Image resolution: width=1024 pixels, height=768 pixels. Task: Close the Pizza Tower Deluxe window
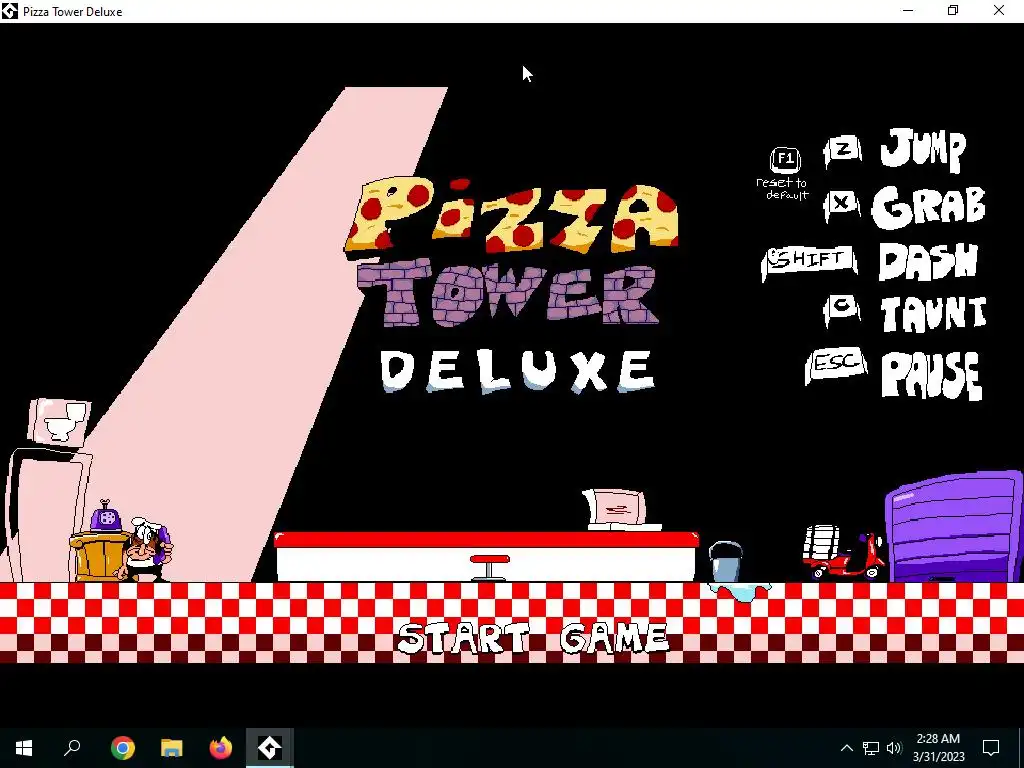tap(999, 10)
